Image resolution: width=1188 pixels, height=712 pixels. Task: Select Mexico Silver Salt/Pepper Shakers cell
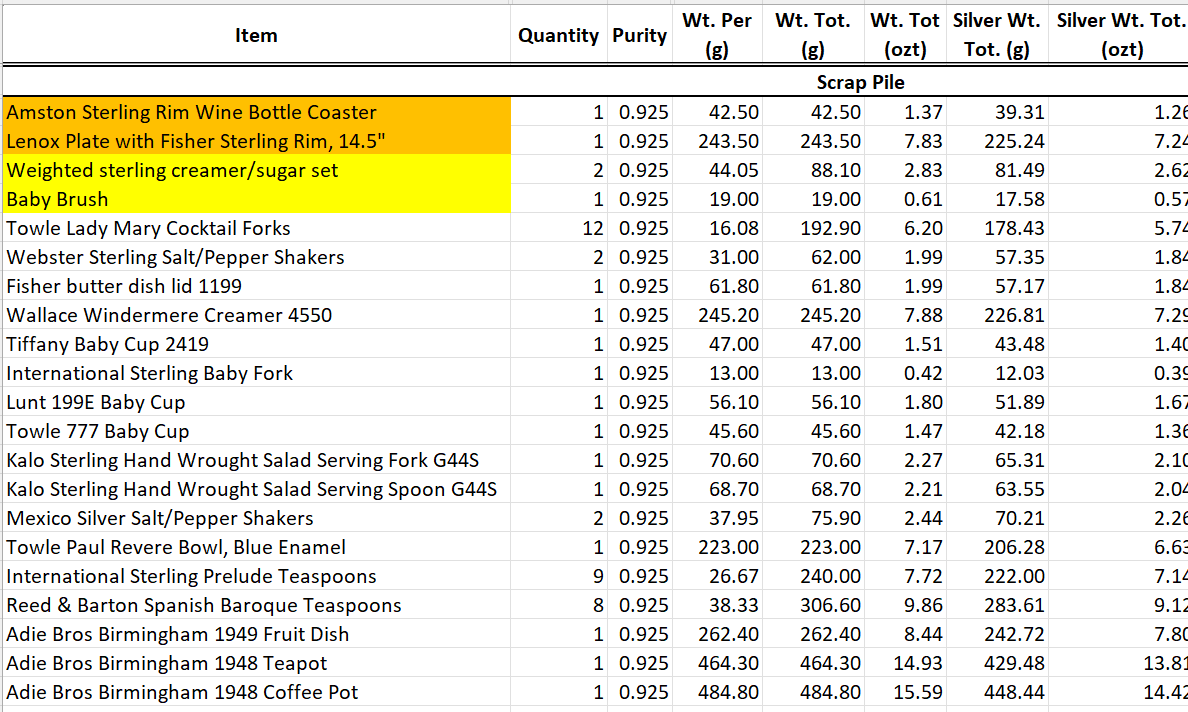pyautogui.click(x=257, y=518)
